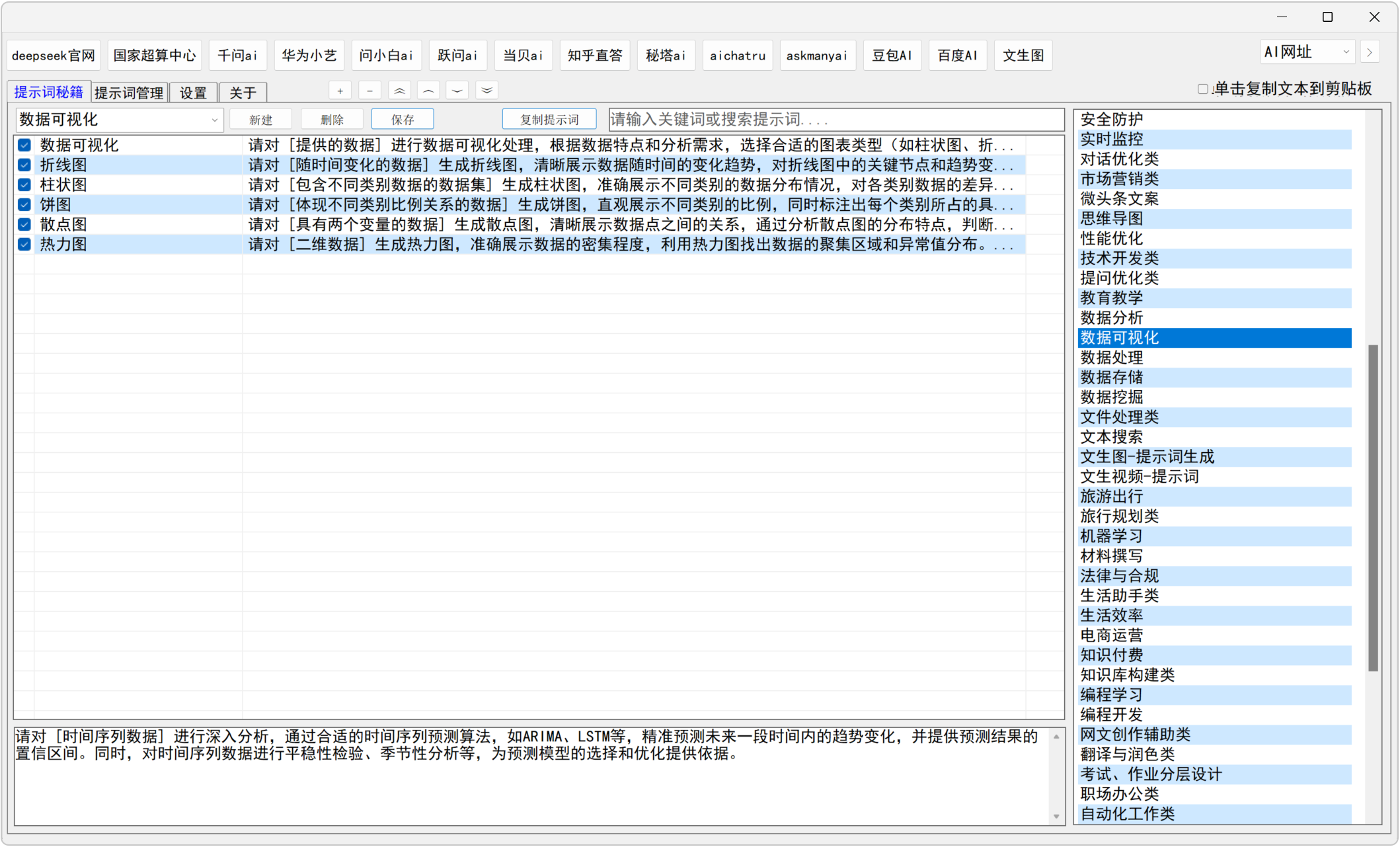Click the move-down single chevron icon
This screenshot has height=847, width=1400.
(457, 91)
